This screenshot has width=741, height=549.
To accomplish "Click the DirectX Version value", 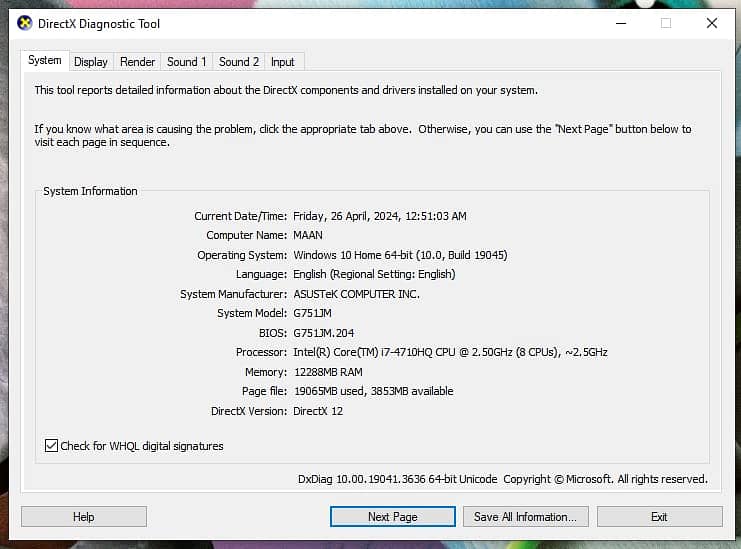I will tap(318, 411).
